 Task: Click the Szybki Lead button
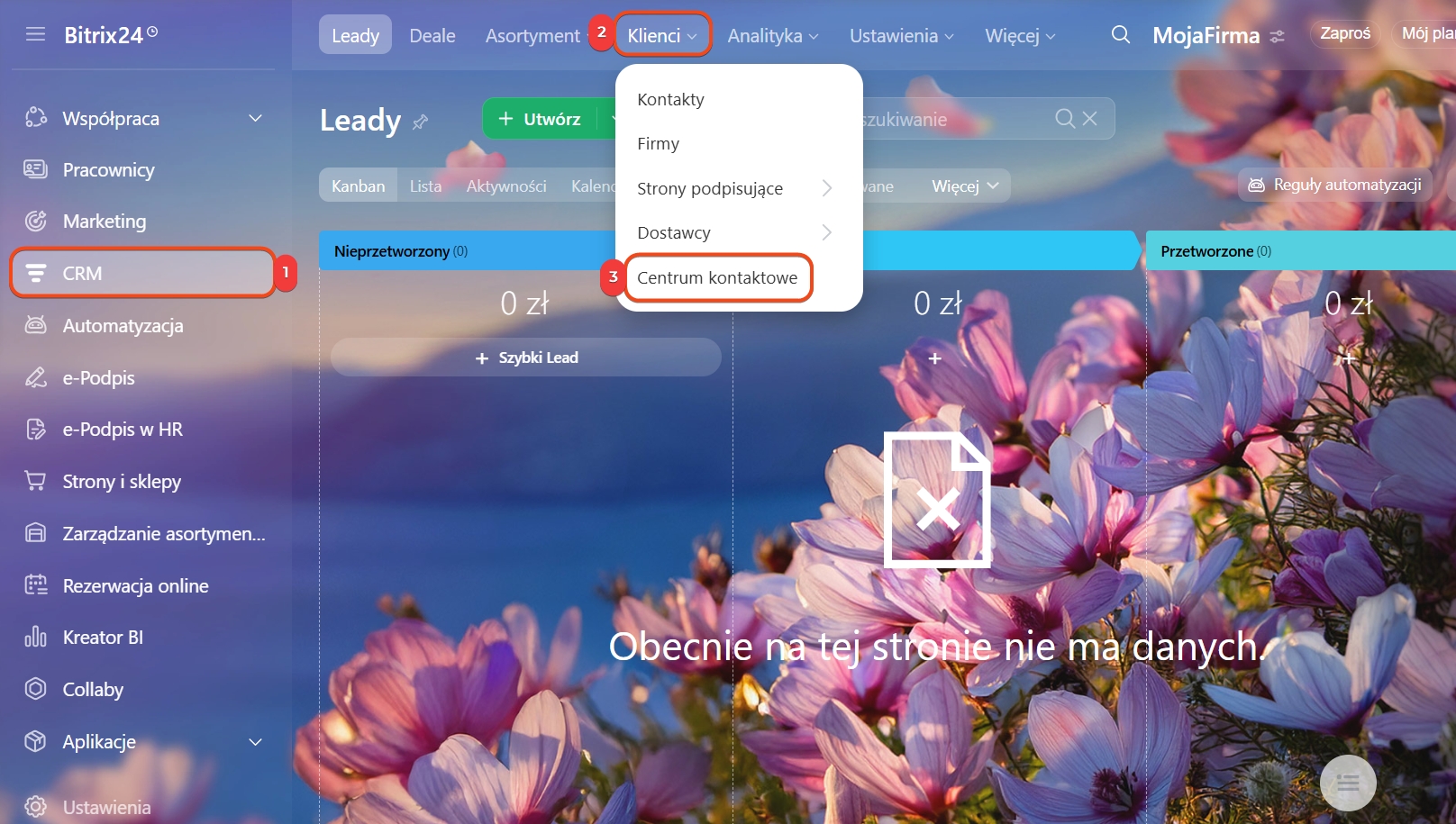(526, 358)
